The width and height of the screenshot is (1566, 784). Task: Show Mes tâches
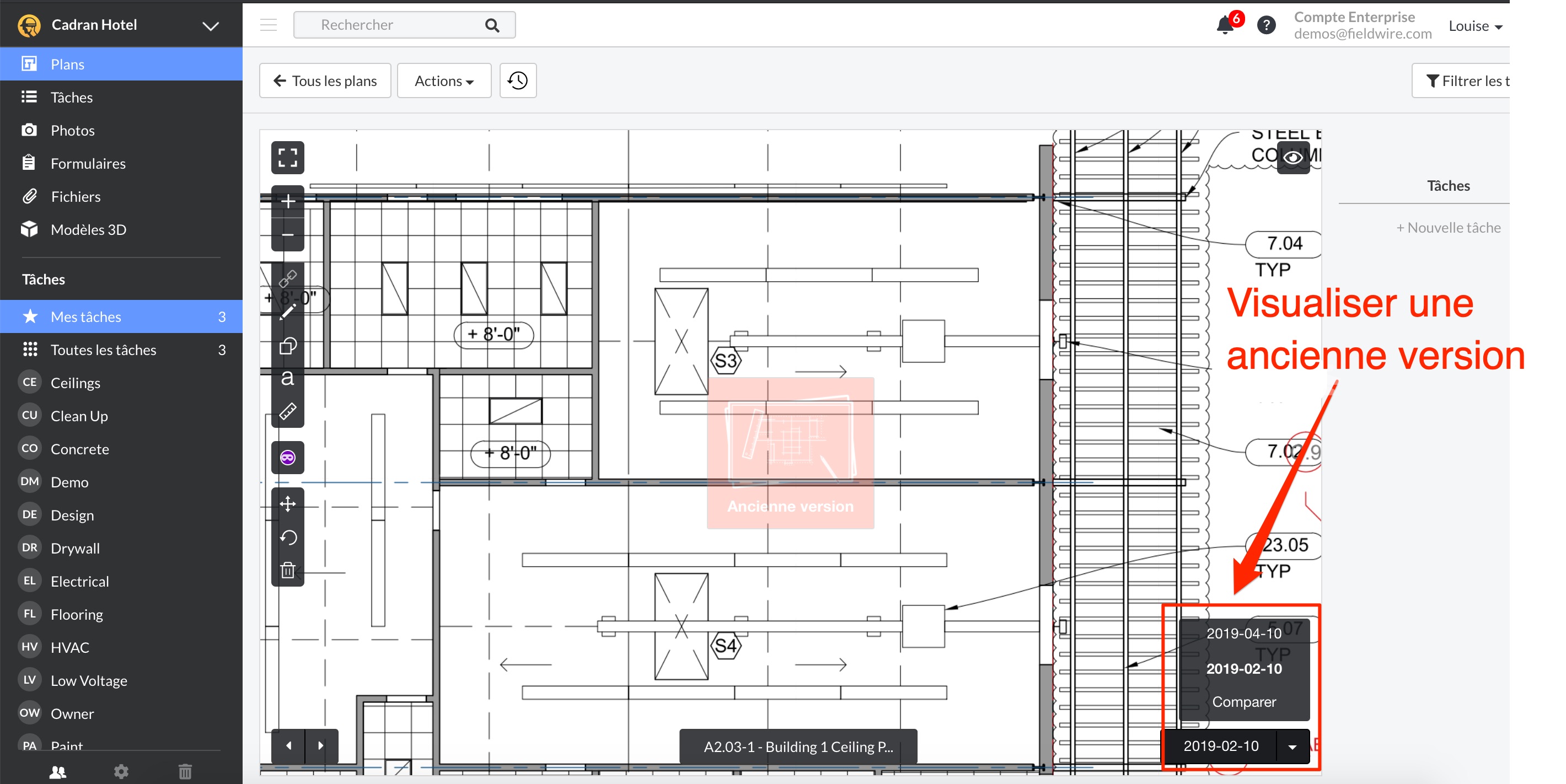(x=121, y=316)
